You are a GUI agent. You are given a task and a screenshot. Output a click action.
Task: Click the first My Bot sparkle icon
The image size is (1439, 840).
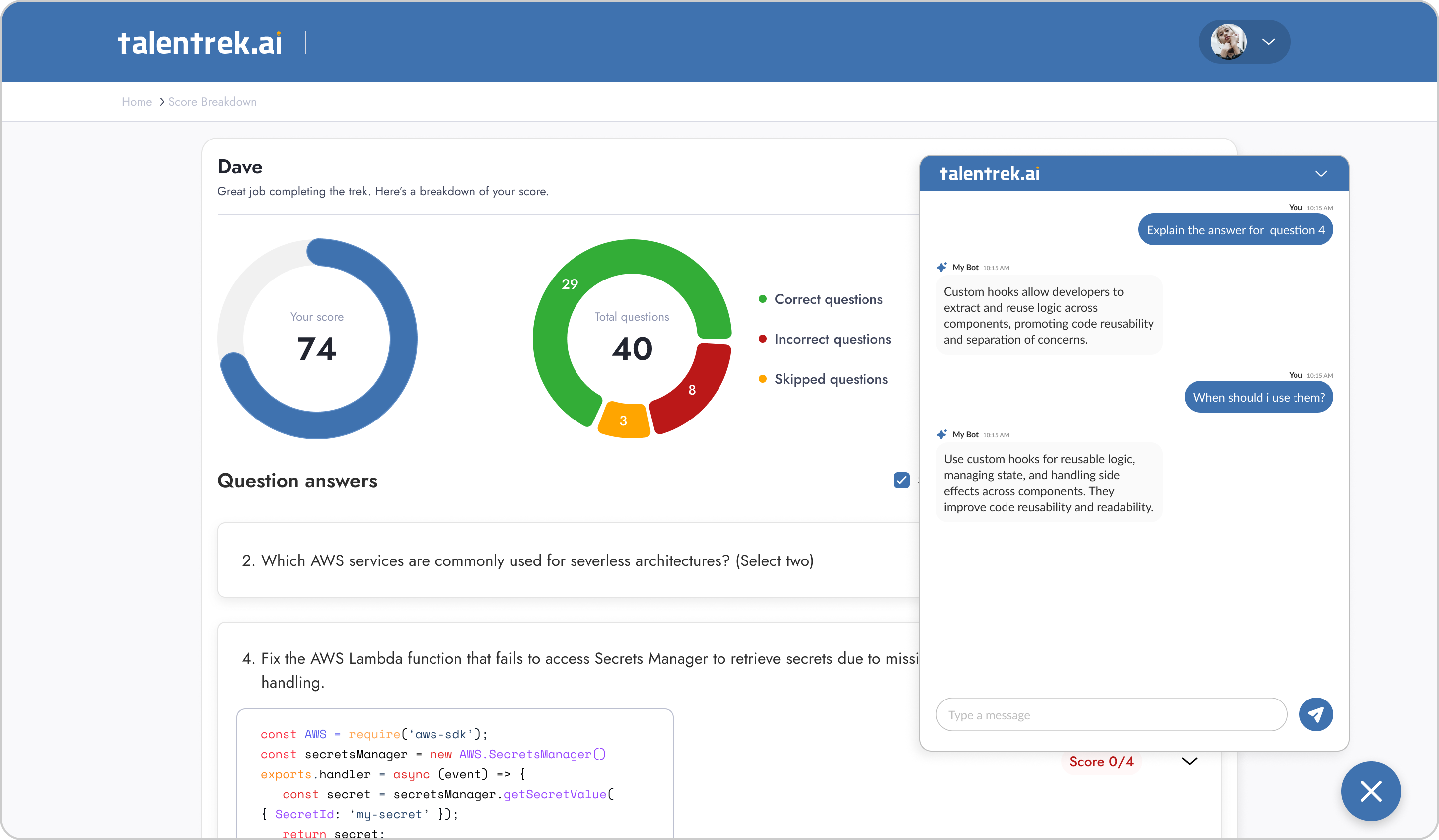point(942,267)
